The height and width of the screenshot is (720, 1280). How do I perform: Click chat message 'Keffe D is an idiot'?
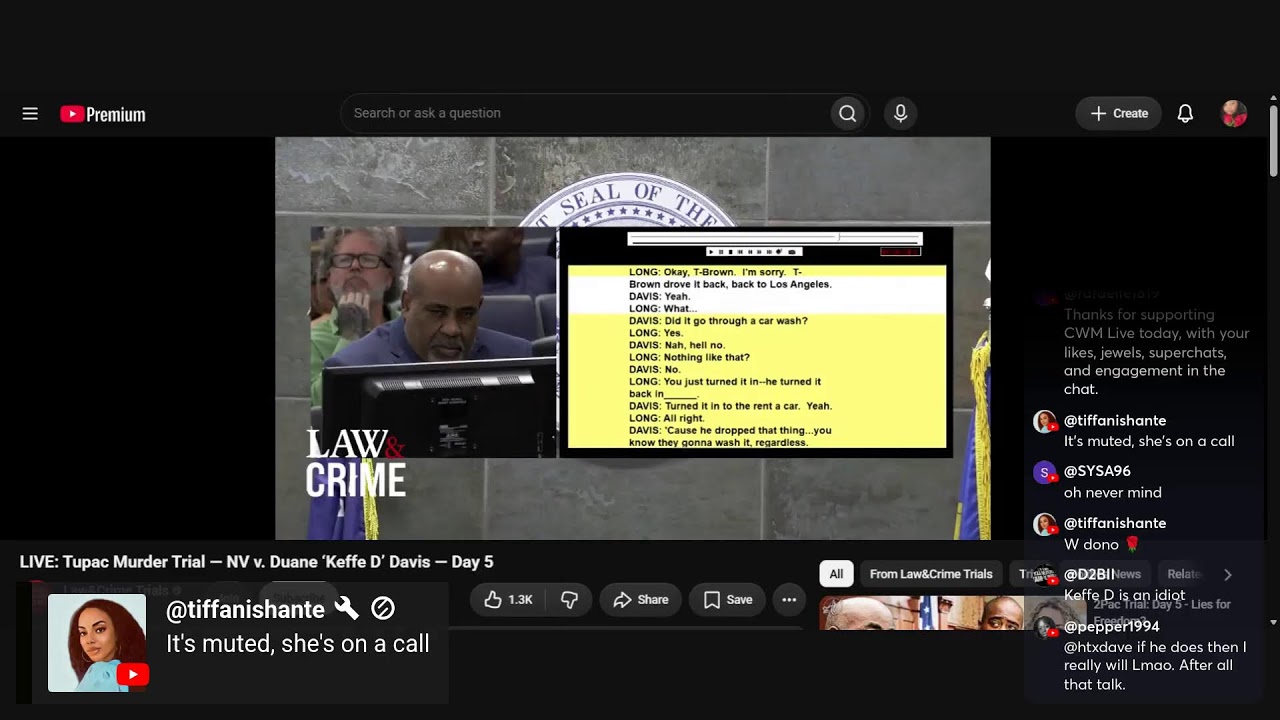[x=1124, y=596]
